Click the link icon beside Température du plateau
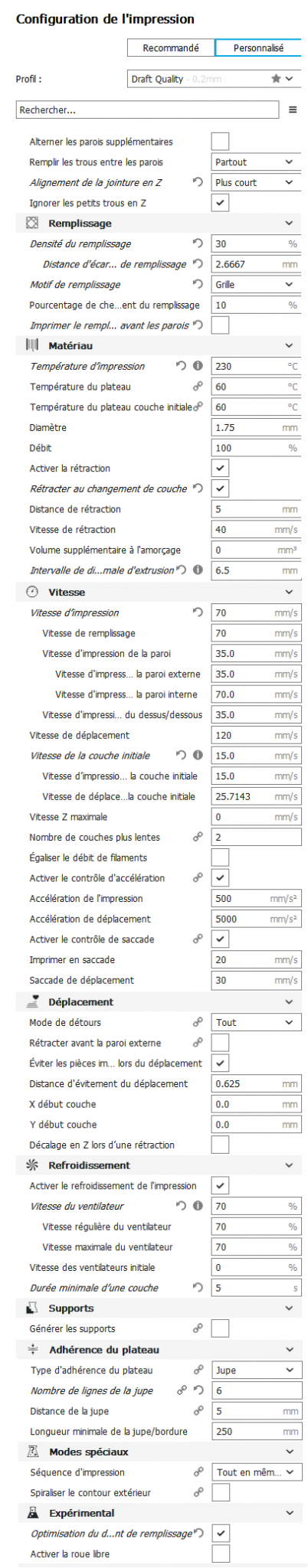Image resolution: width=308 pixels, height=1568 pixels. click(198, 387)
